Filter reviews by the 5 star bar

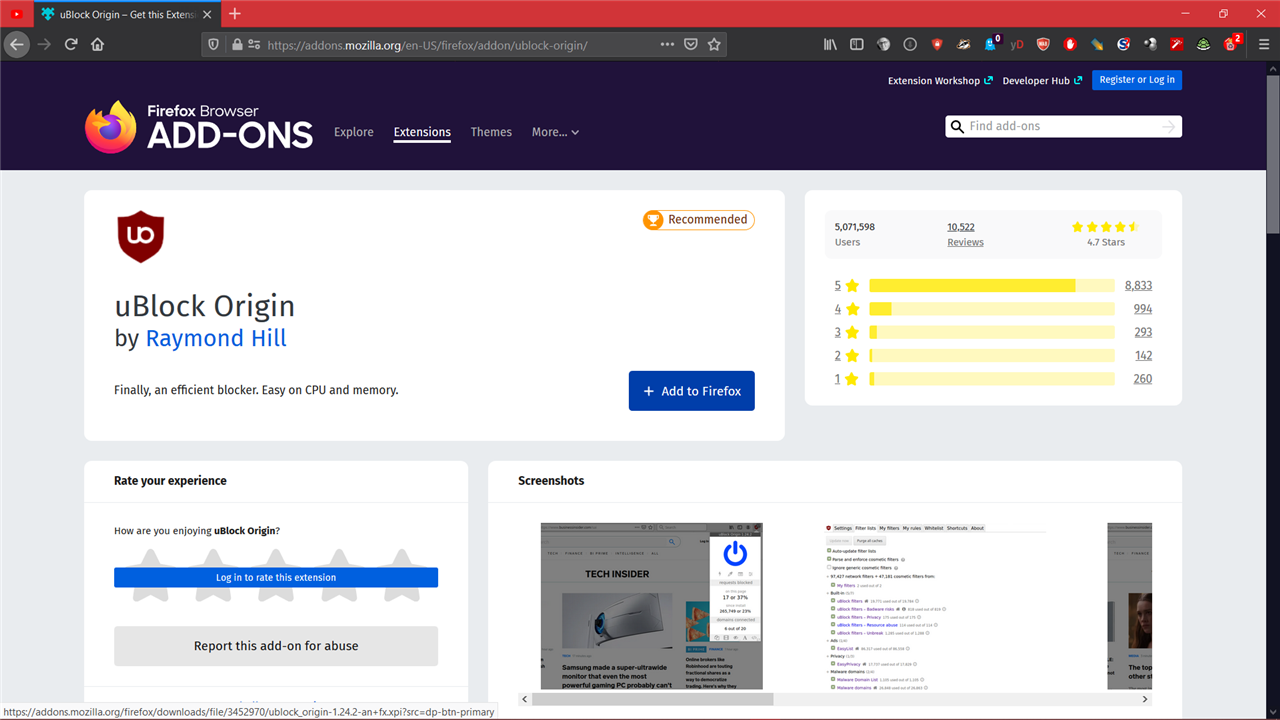coord(992,285)
